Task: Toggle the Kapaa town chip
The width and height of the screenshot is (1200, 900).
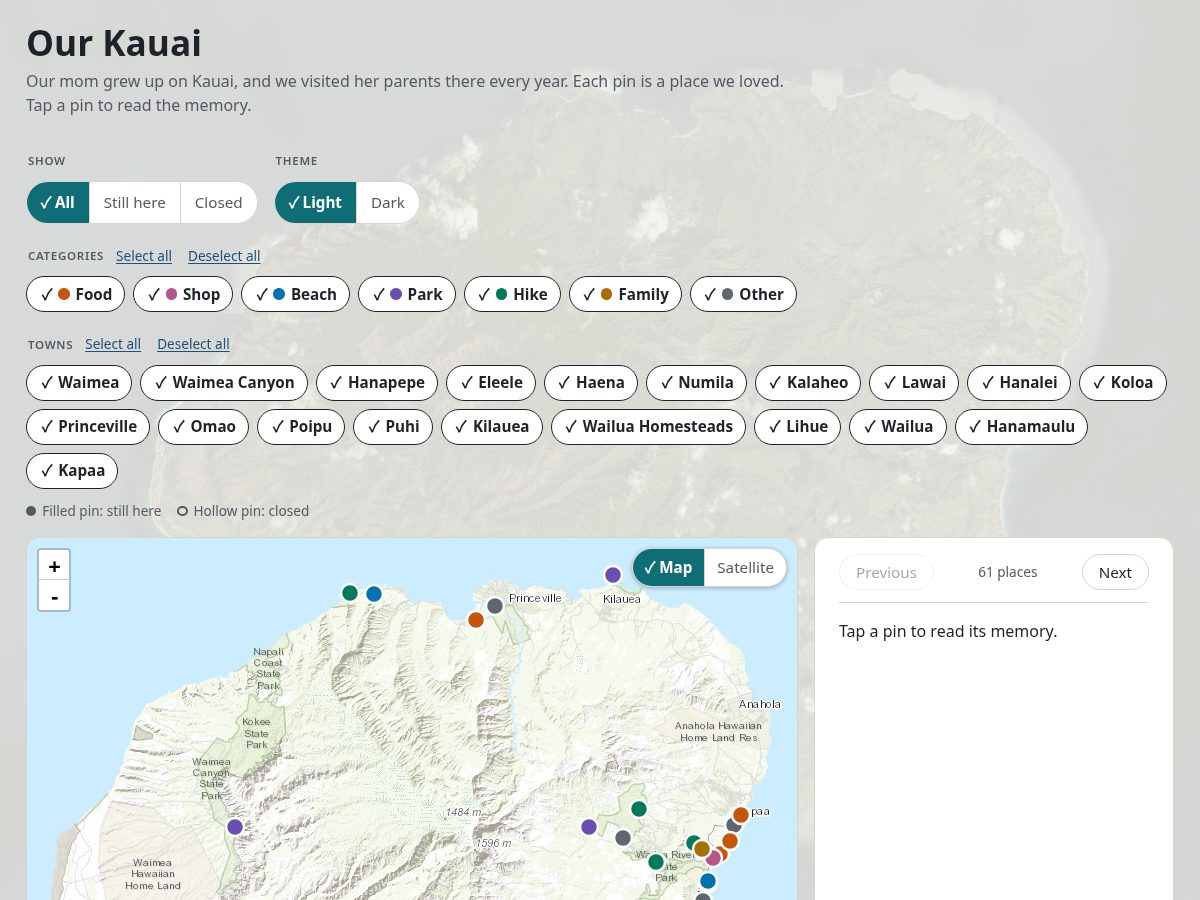Action: 72,470
